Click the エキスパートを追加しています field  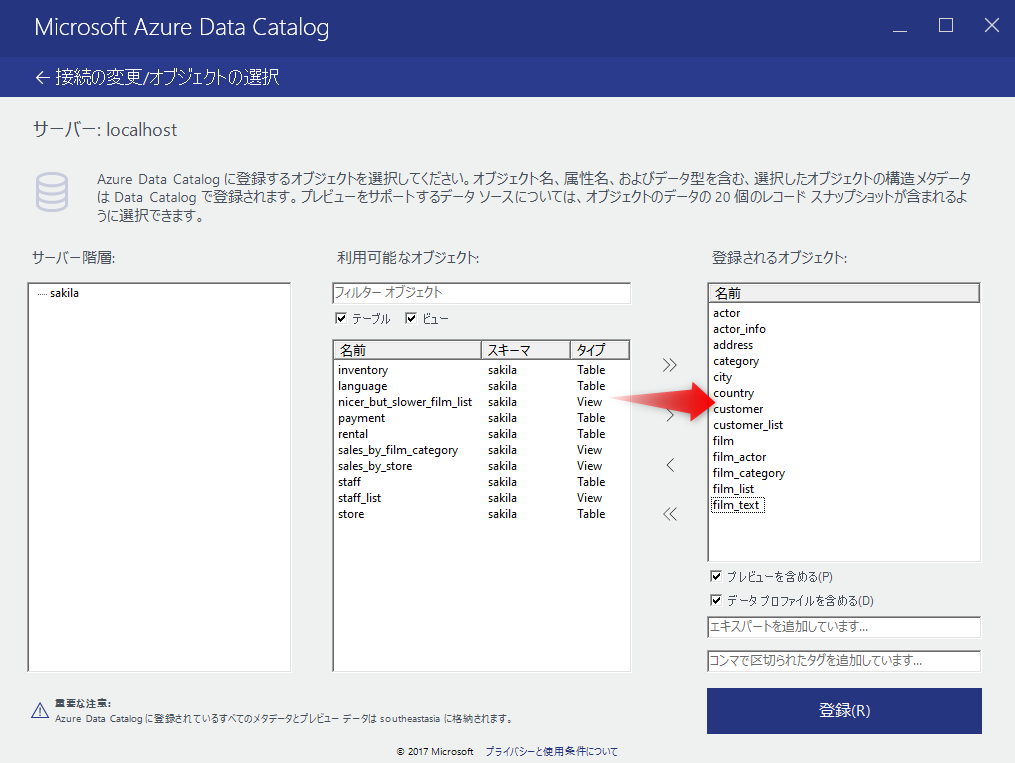click(x=844, y=626)
